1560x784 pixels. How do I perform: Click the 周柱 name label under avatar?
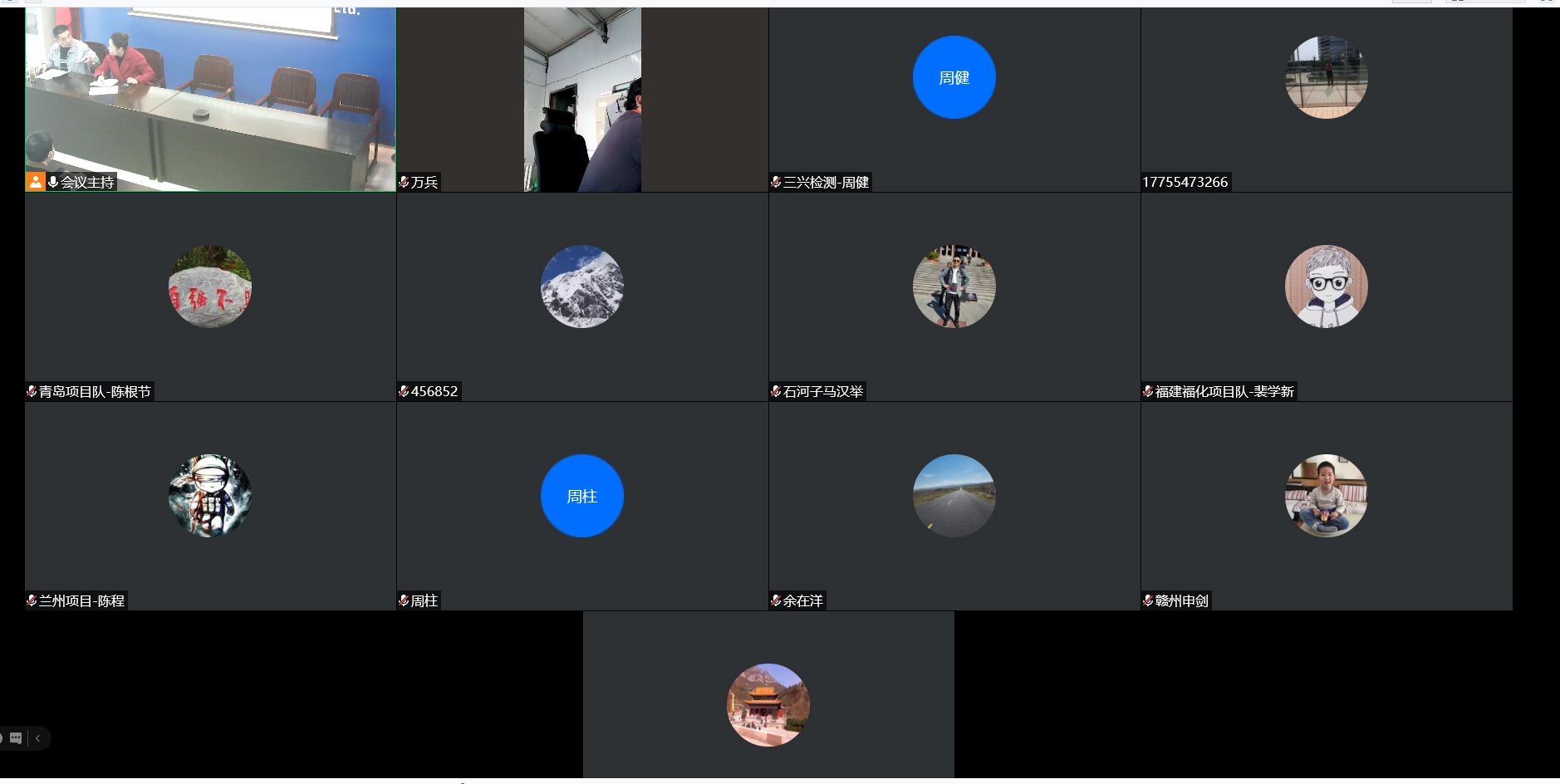point(424,600)
